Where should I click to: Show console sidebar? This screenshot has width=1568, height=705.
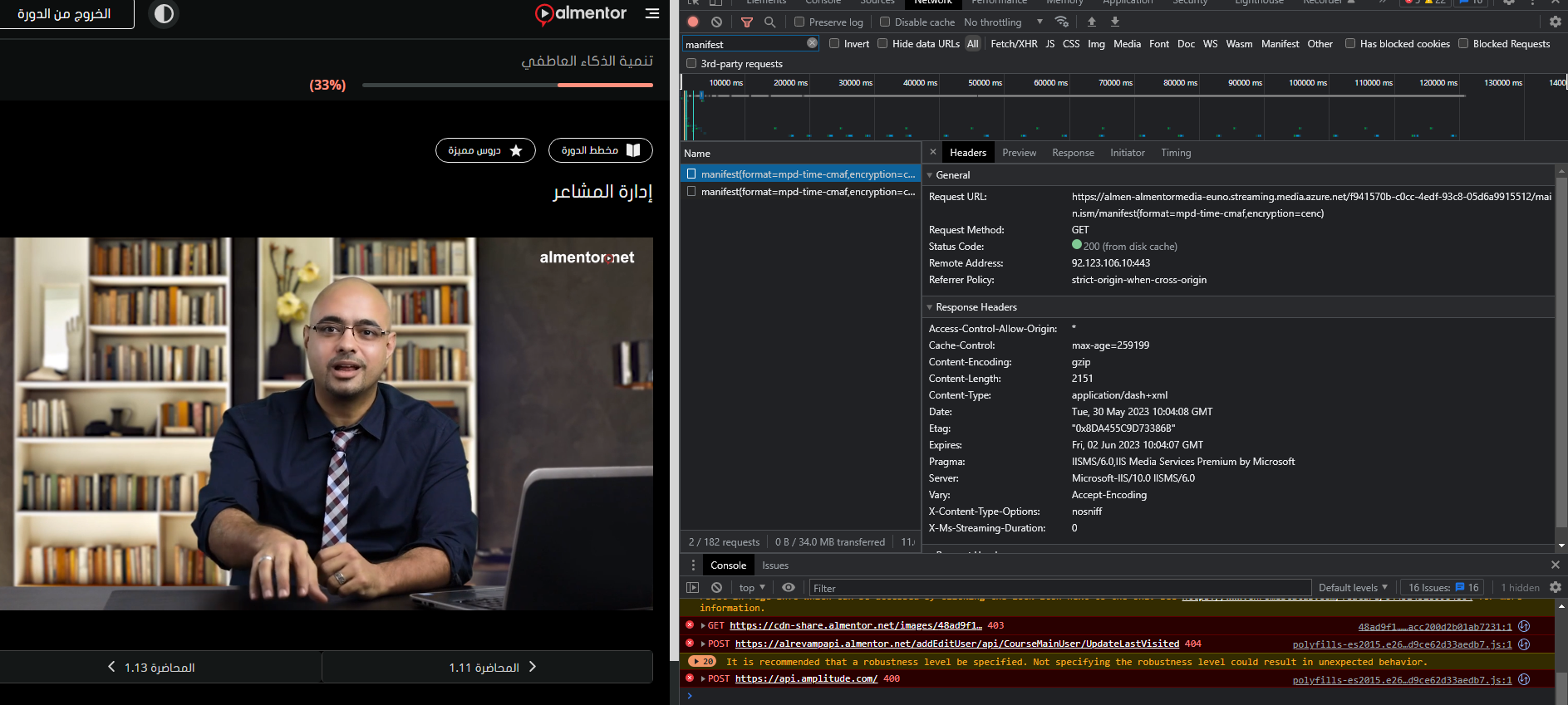point(692,587)
